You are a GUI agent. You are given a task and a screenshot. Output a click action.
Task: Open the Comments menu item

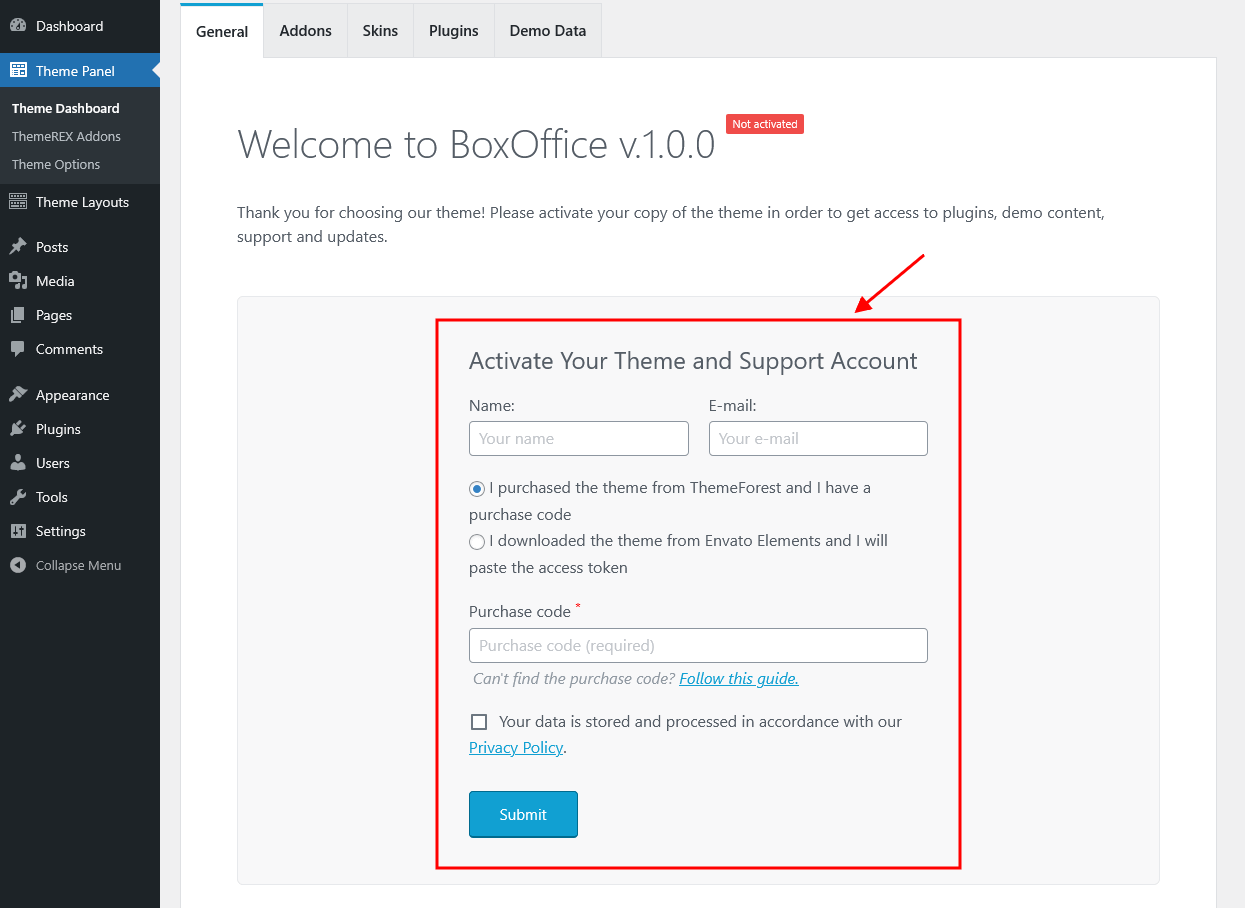[80, 349]
